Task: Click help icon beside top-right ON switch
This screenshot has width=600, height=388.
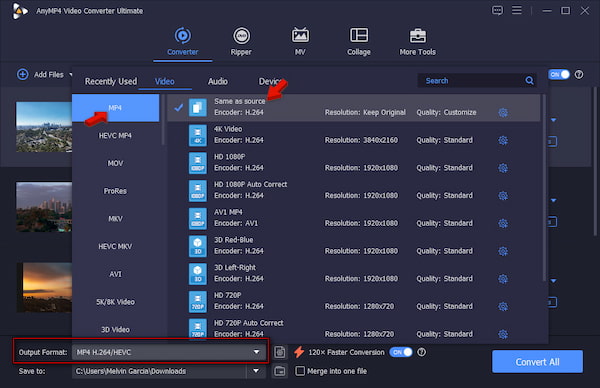Action: click(579, 74)
